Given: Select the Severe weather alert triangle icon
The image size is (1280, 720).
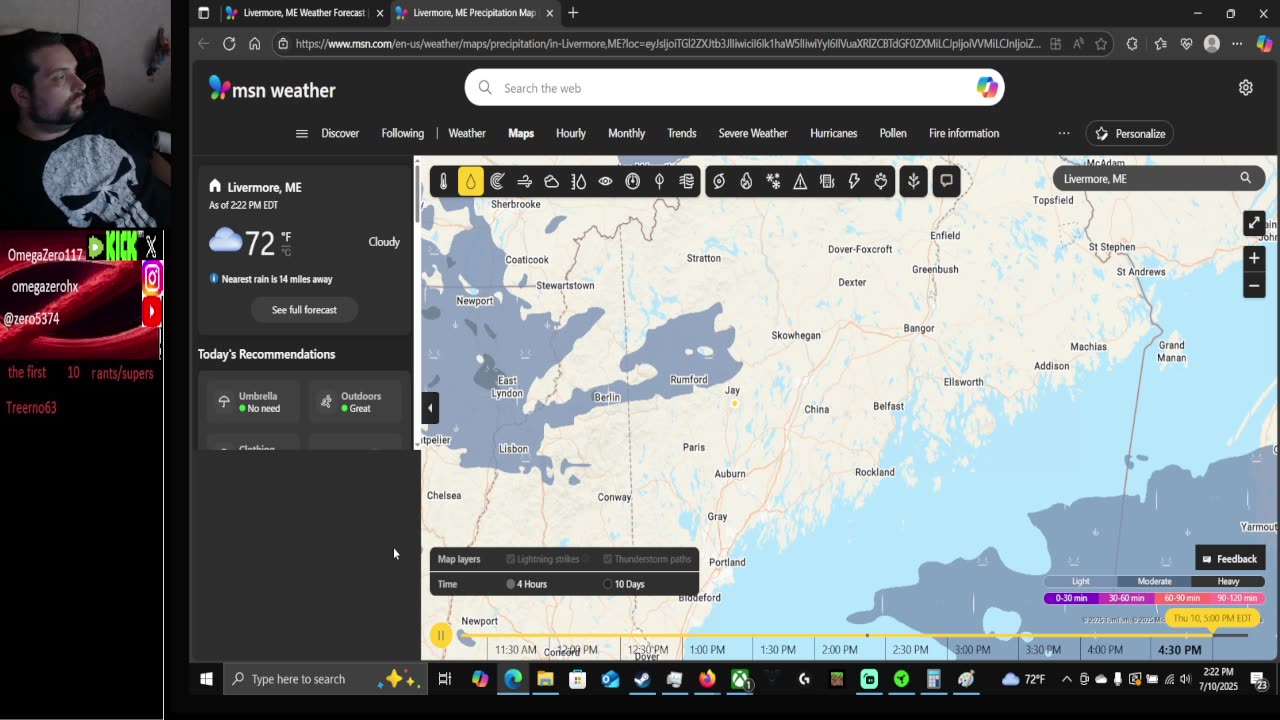Looking at the screenshot, I should point(800,181).
